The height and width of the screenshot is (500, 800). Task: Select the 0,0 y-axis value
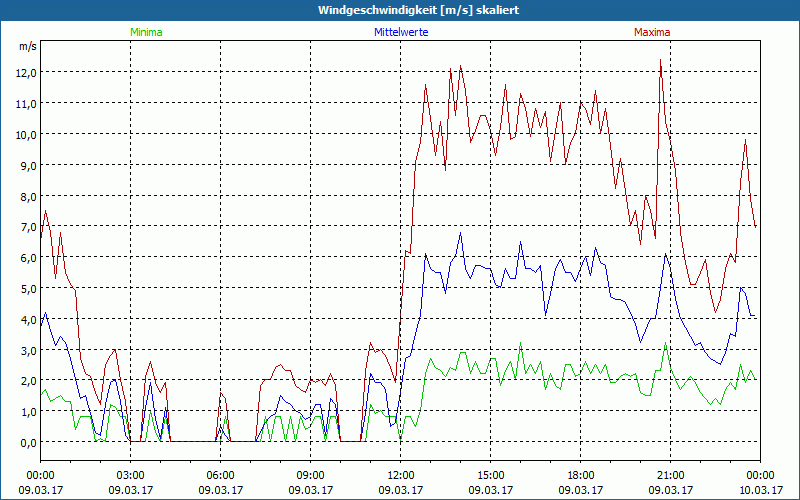tap(29, 443)
